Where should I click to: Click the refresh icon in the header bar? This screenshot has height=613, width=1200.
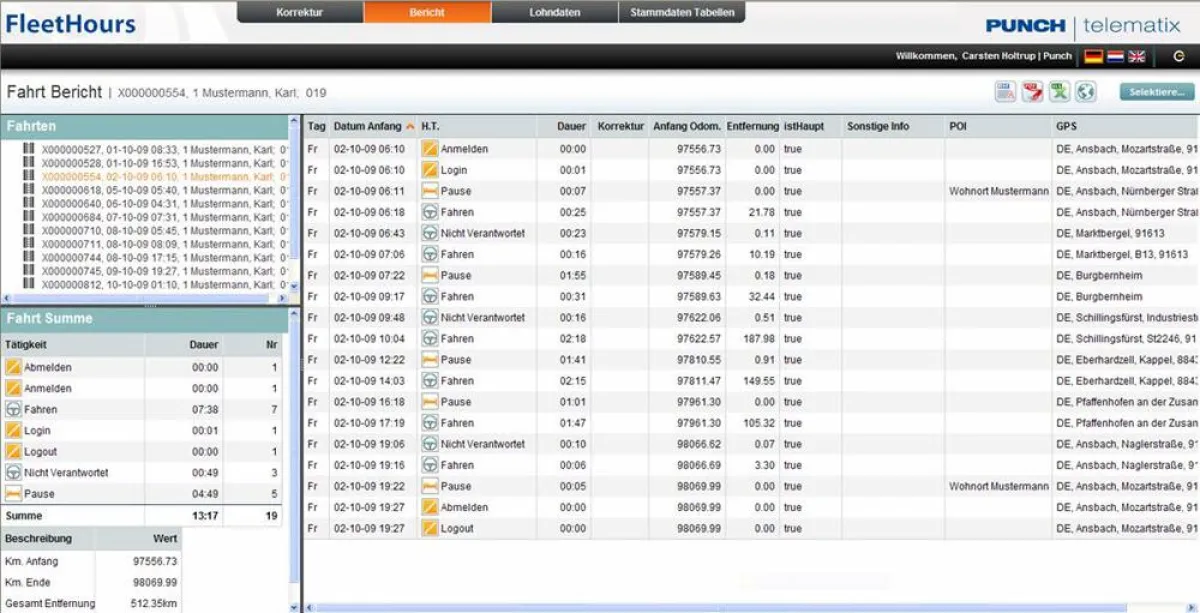pyautogui.click(x=1177, y=57)
